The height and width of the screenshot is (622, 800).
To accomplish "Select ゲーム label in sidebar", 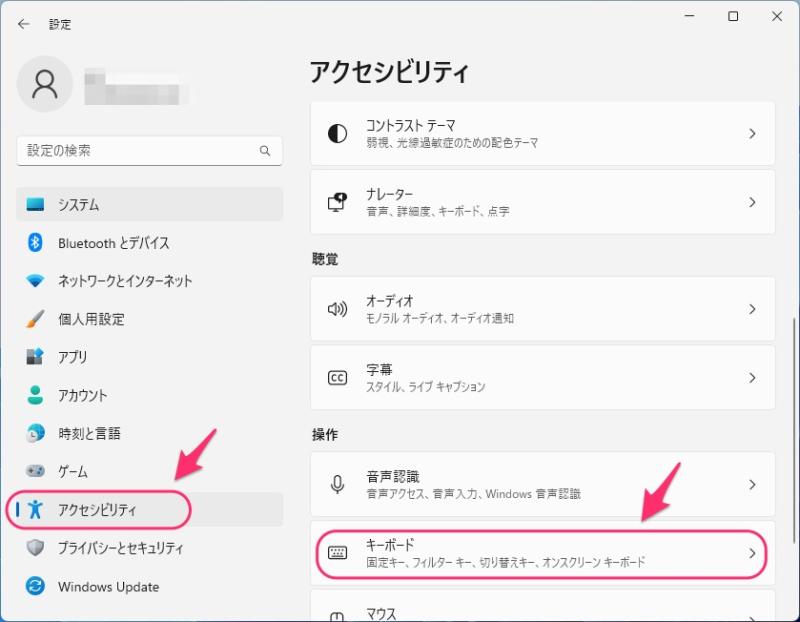I will pyautogui.click(x=73, y=471).
